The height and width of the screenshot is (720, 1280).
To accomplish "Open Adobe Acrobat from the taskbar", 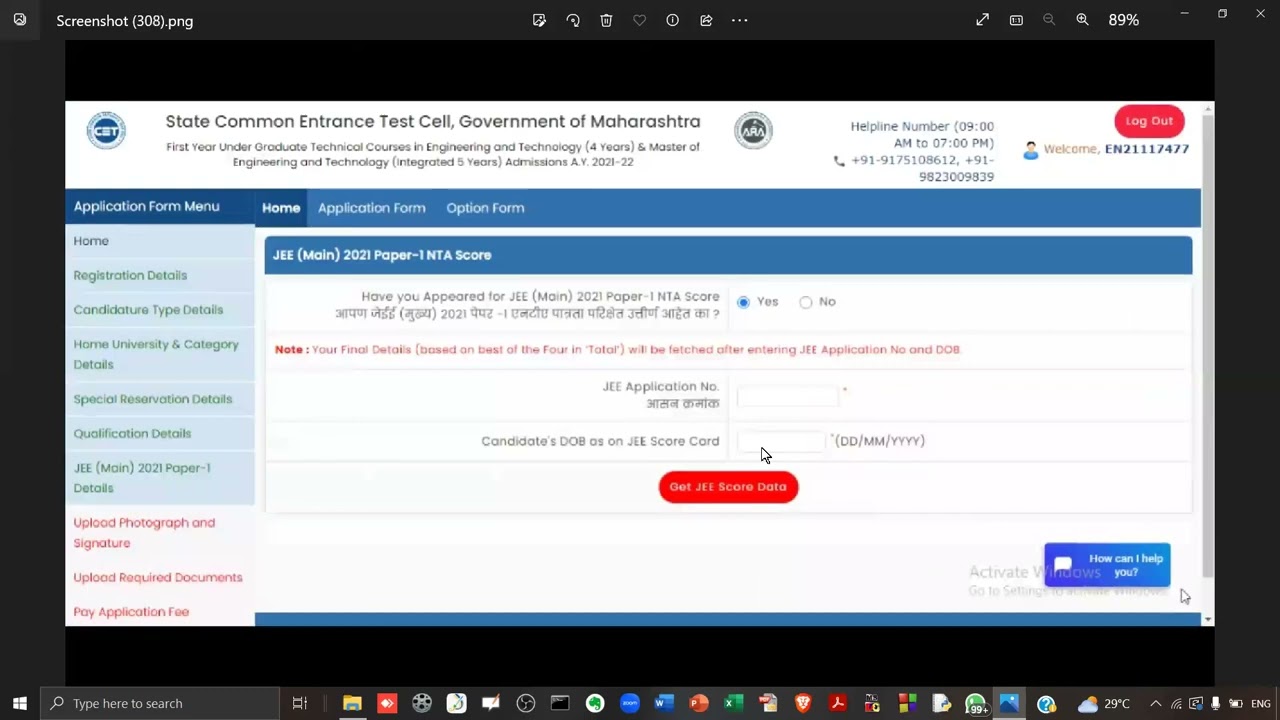I will coord(837,703).
